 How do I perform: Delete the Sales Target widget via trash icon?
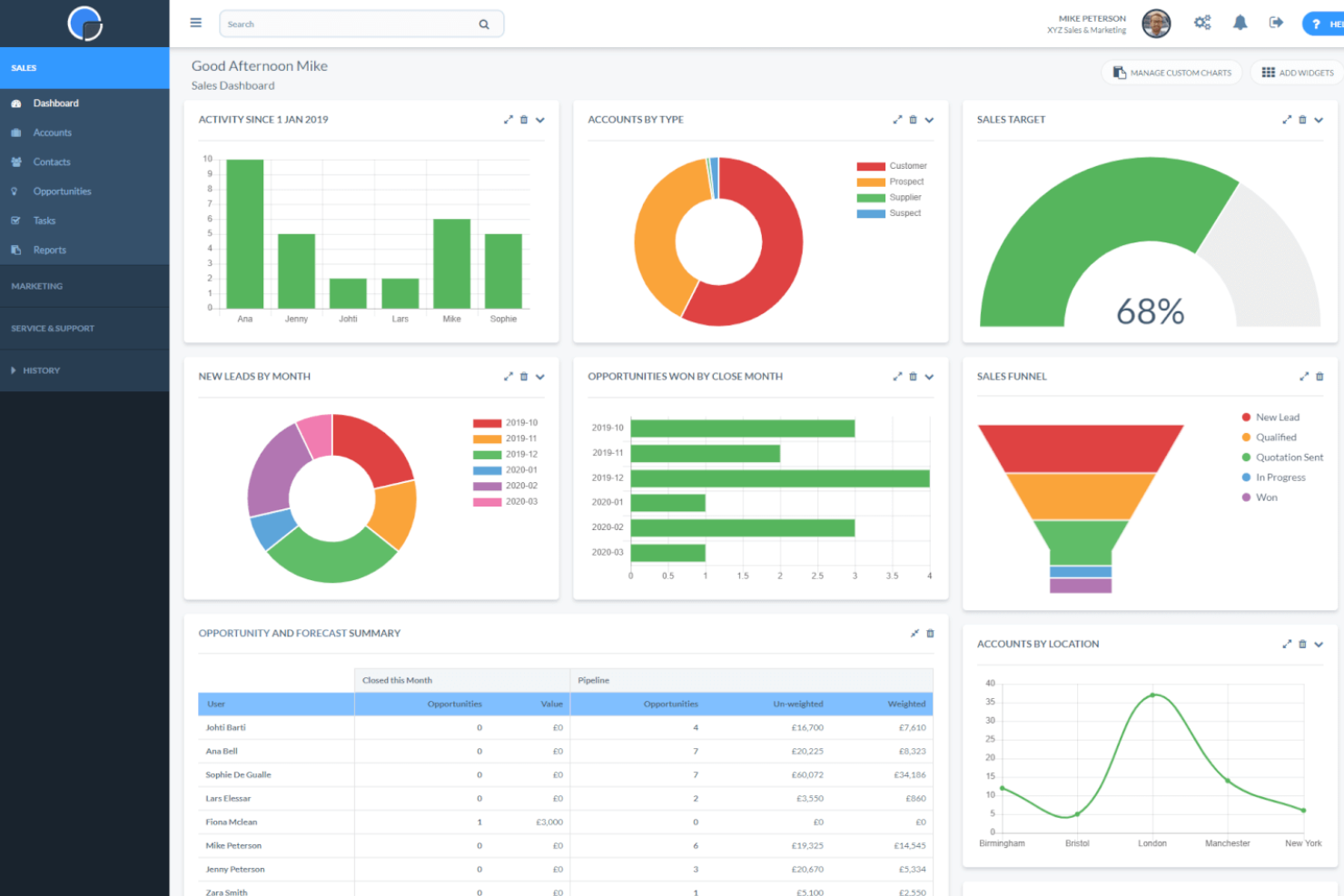coord(1303,119)
